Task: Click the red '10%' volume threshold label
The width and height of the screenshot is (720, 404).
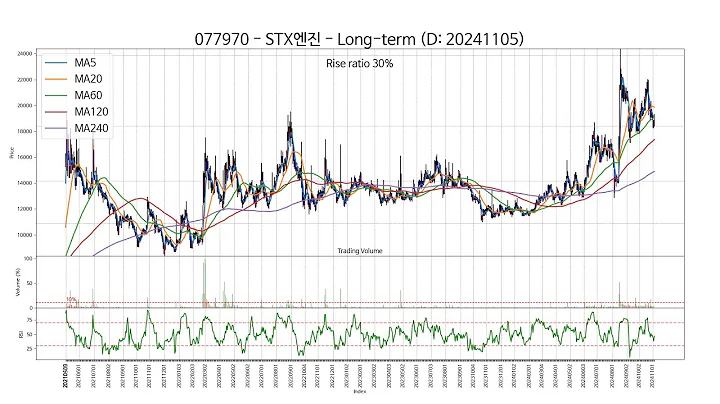Action: pyautogui.click(x=71, y=299)
